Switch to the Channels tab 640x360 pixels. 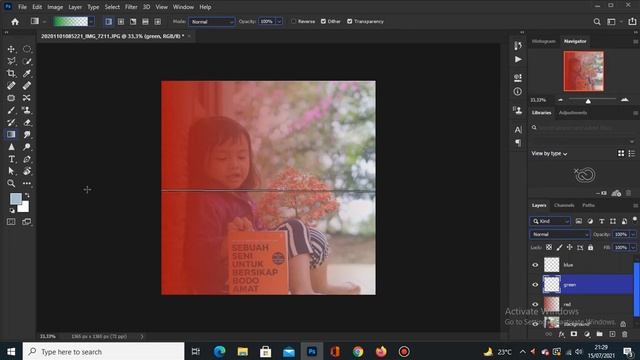pyautogui.click(x=564, y=205)
